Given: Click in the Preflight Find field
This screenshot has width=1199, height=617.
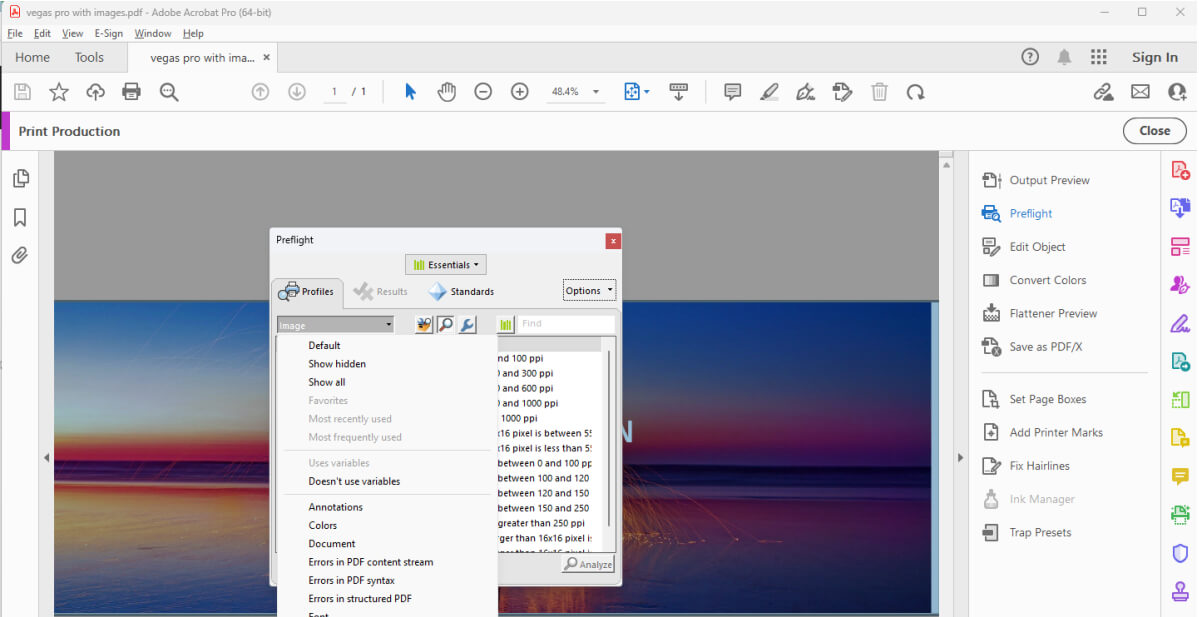Looking at the screenshot, I should 565,324.
